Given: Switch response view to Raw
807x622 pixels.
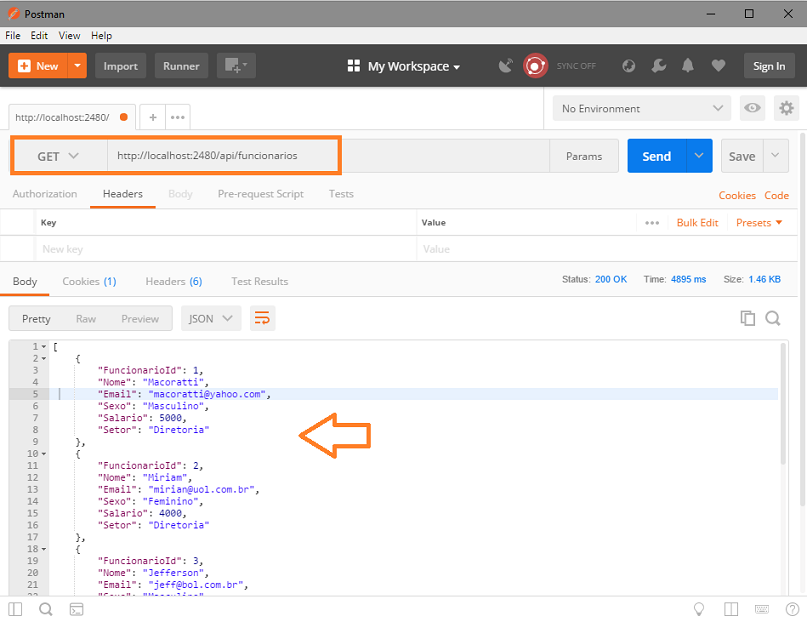Looking at the screenshot, I should point(86,319).
